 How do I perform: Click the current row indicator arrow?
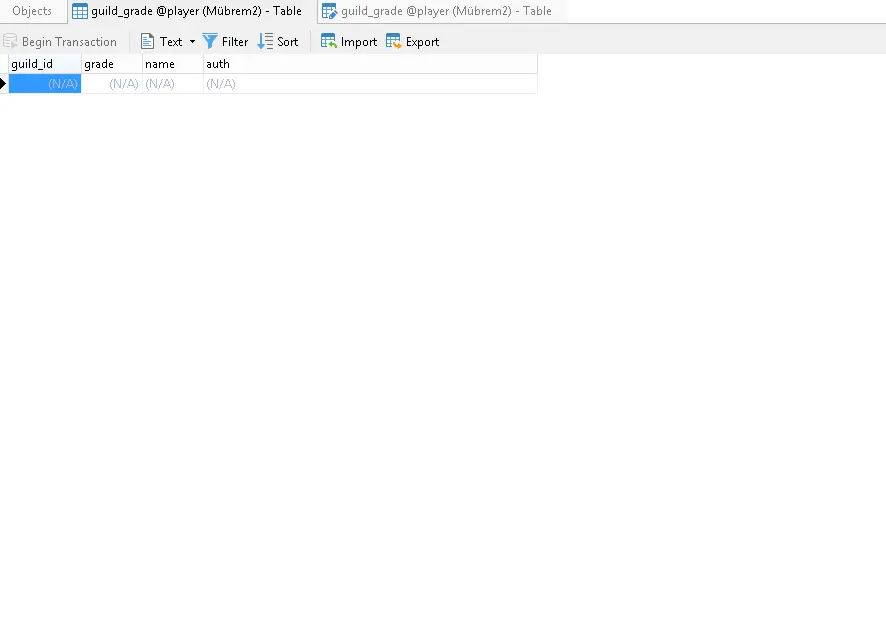click(x=3, y=84)
